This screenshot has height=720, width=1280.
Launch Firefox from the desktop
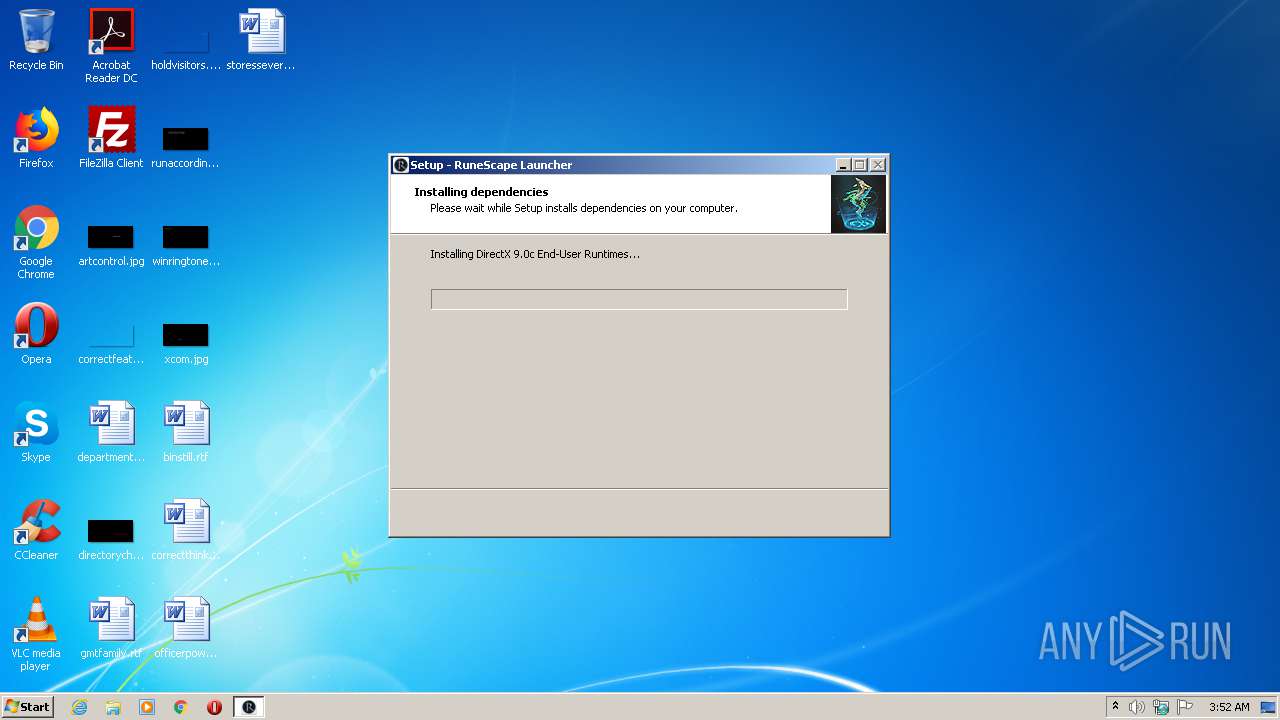click(x=36, y=138)
